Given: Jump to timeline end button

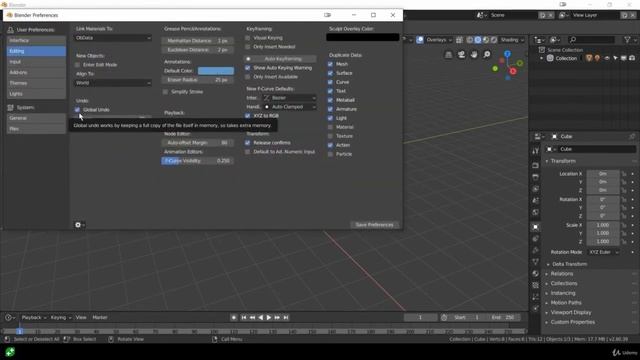Looking at the screenshot, I should point(286,318).
